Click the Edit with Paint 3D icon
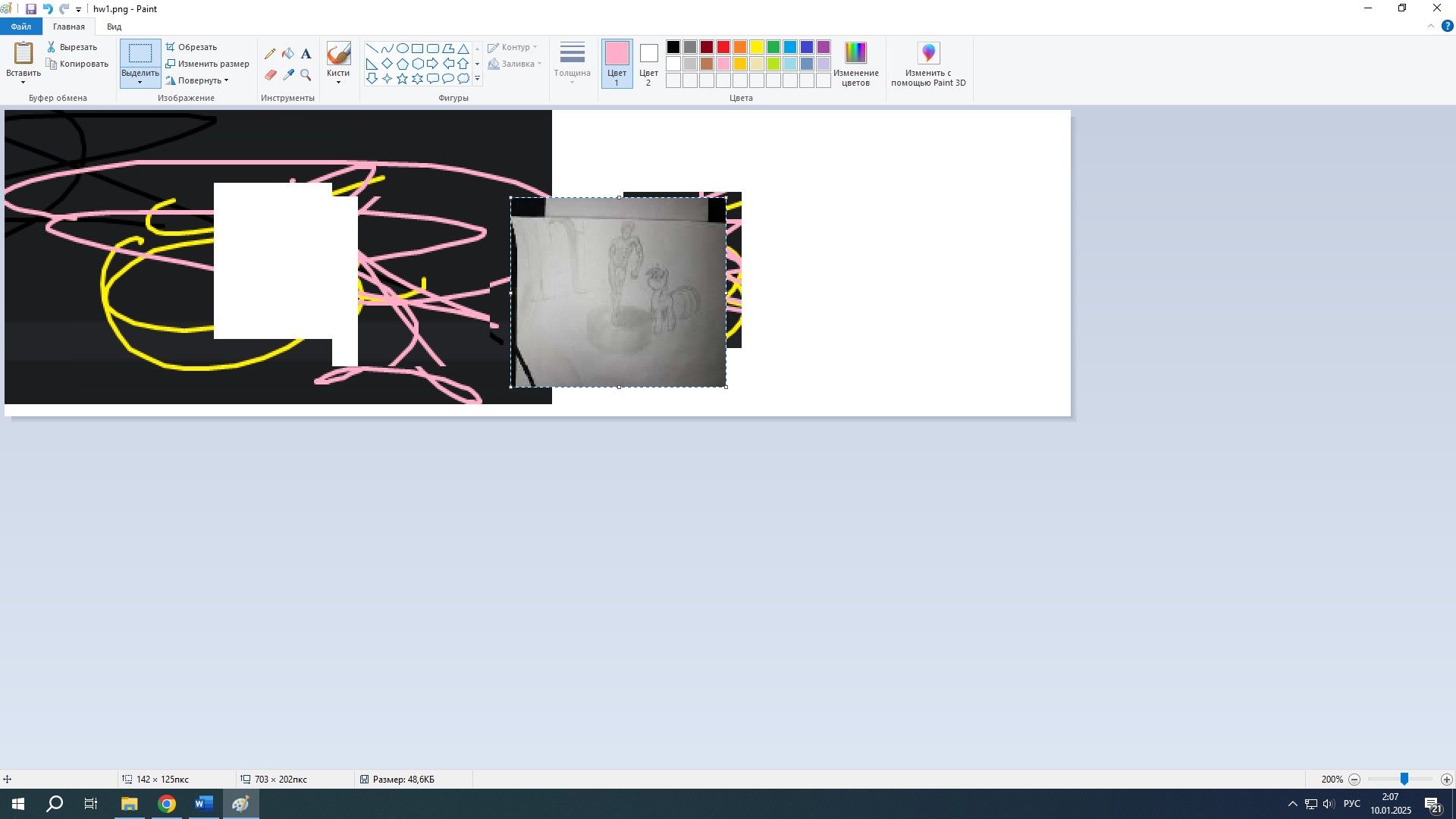 (x=928, y=54)
